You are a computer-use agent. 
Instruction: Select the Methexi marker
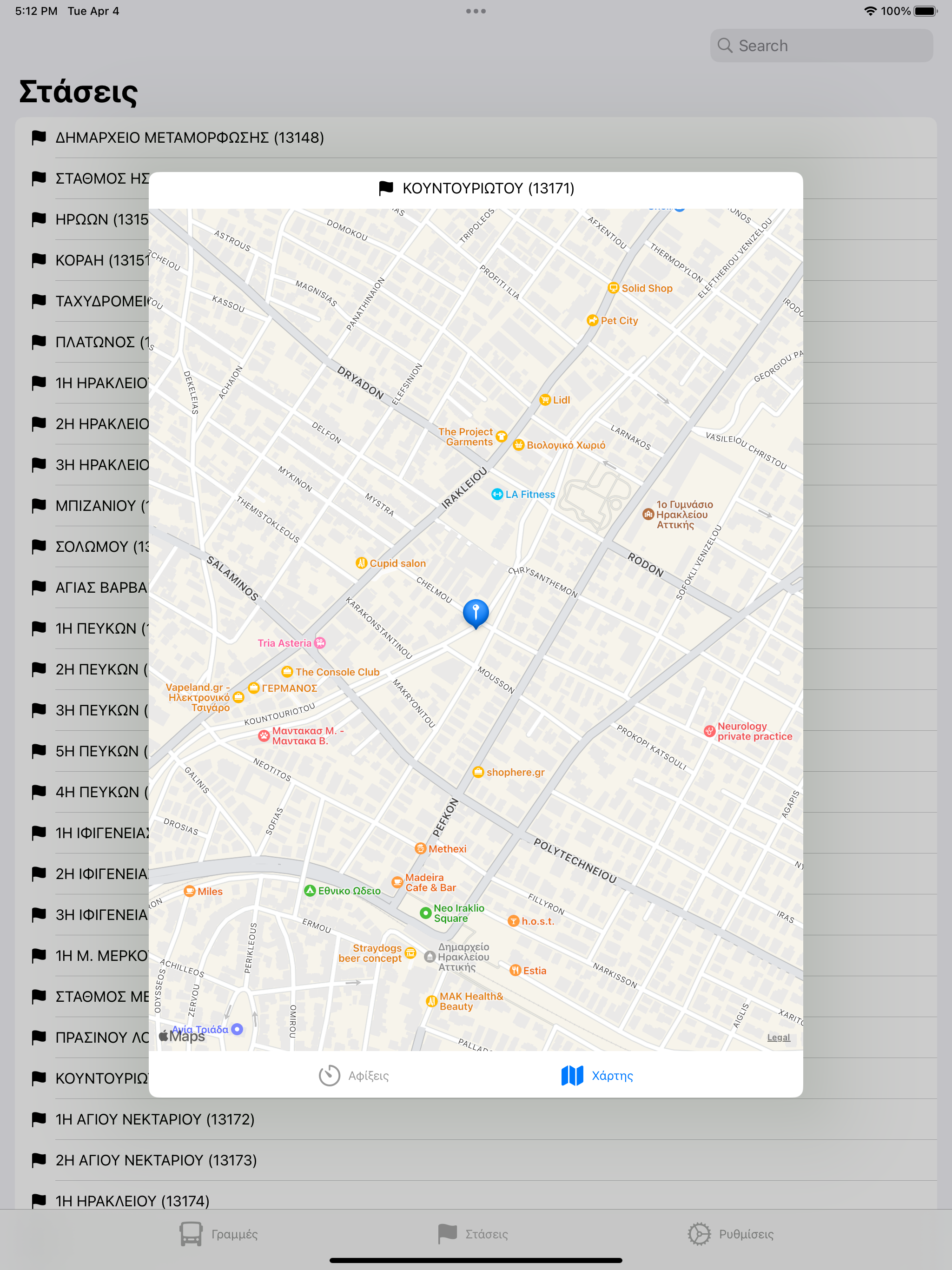pos(420,848)
